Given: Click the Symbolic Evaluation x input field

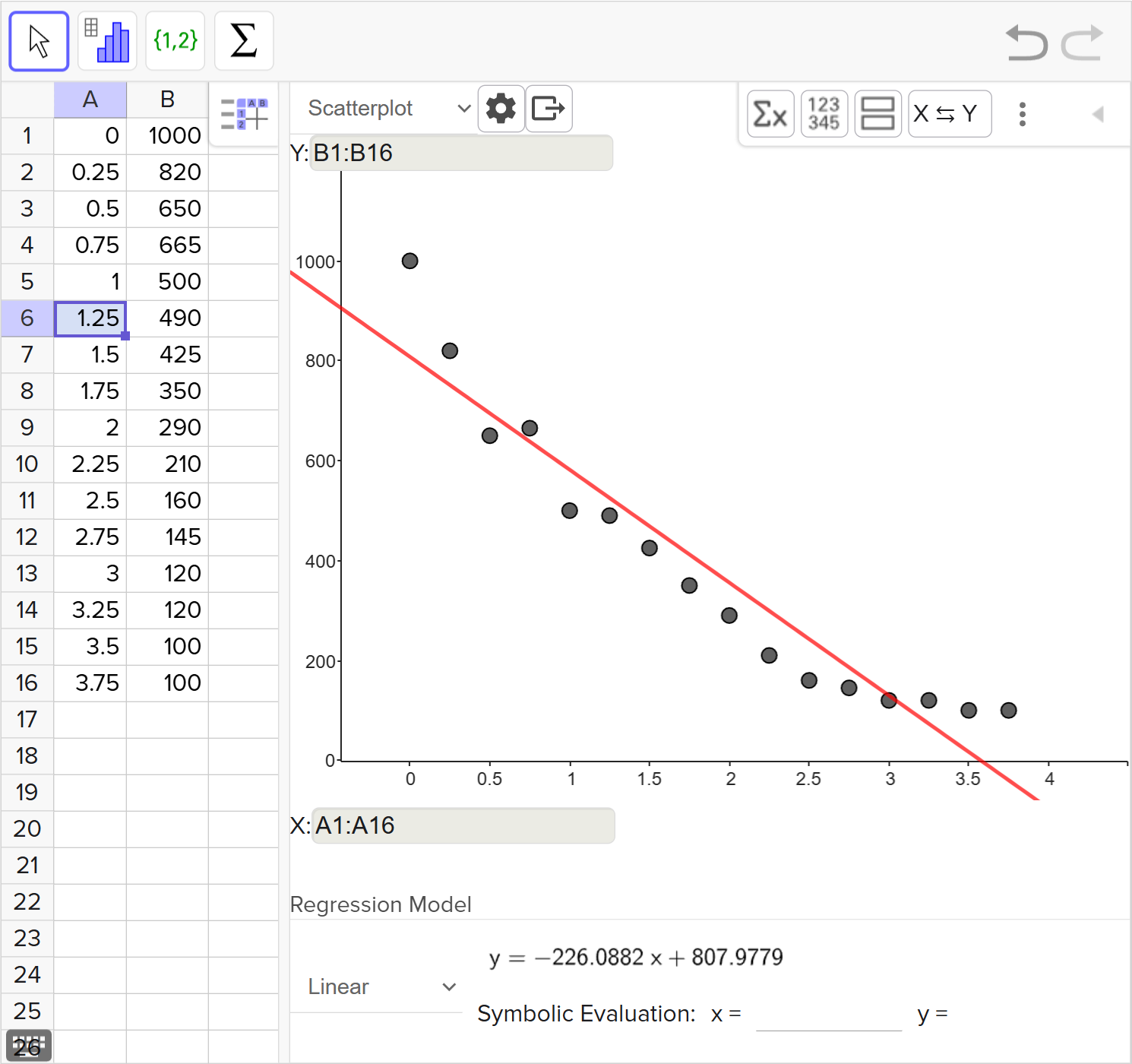Looking at the screenshot, I should (829, 1015).
